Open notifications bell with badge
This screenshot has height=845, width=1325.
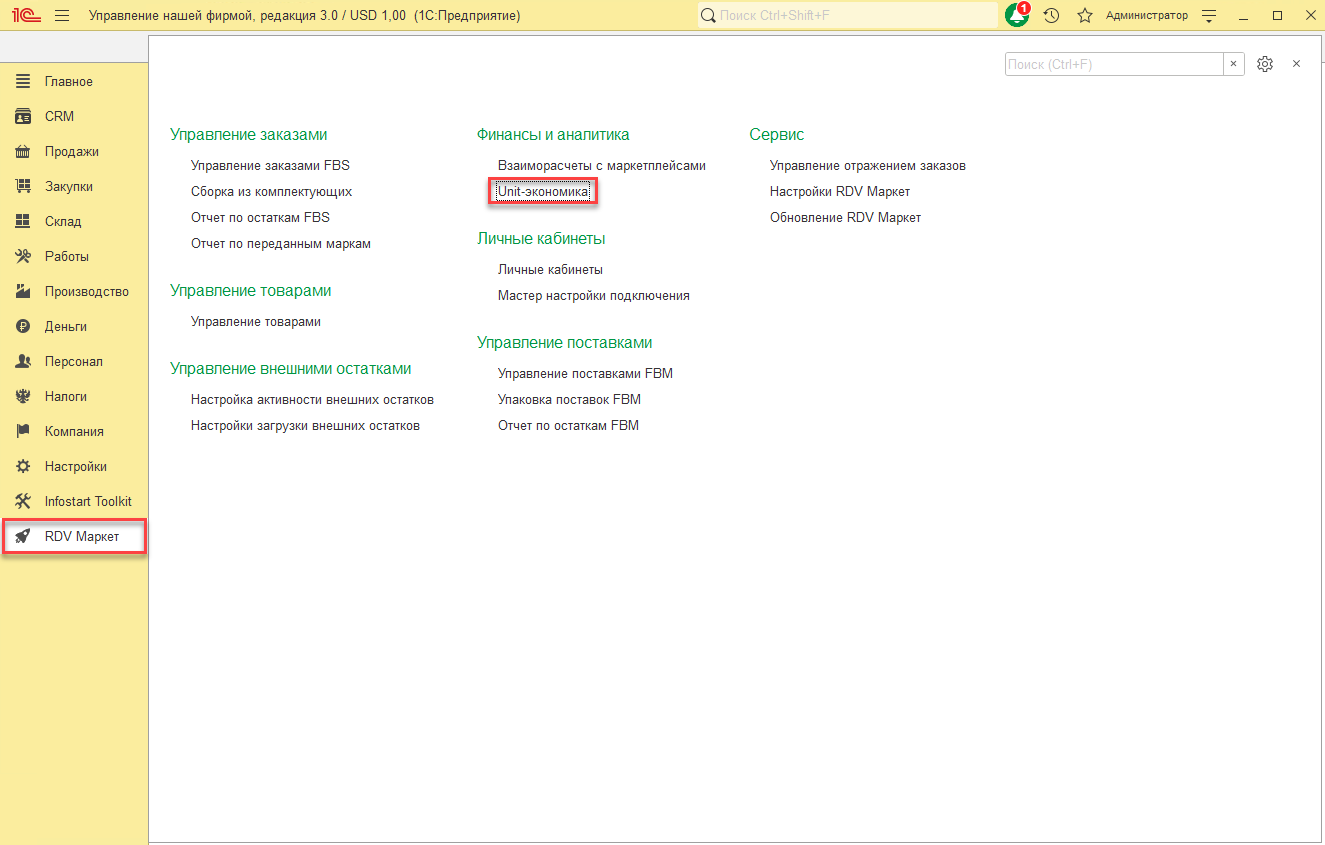click(1018, 15)
